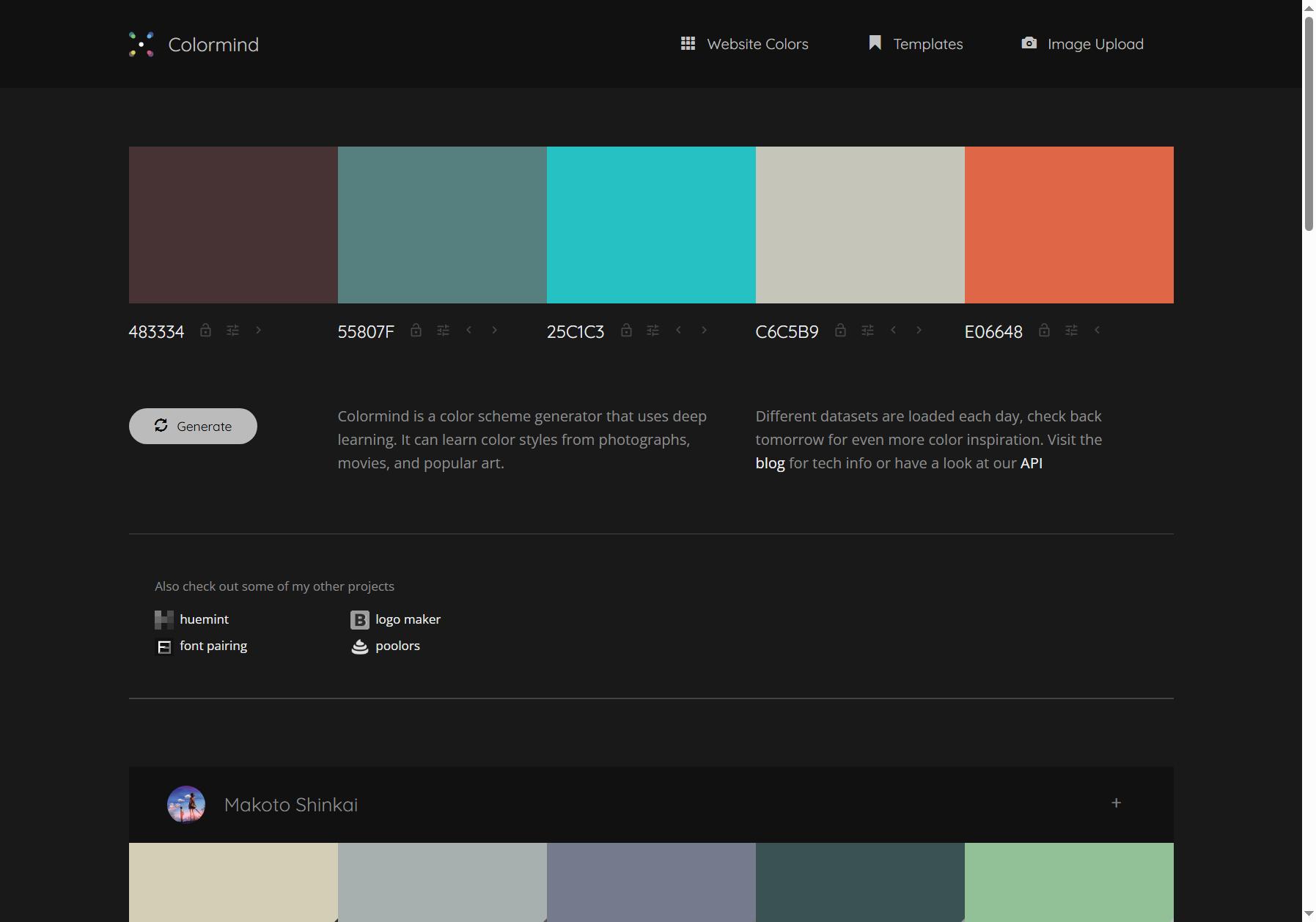The height and width of the screenshot is (922, 1316).
Task: Lock the 483334 color
Action: (206, 331)
